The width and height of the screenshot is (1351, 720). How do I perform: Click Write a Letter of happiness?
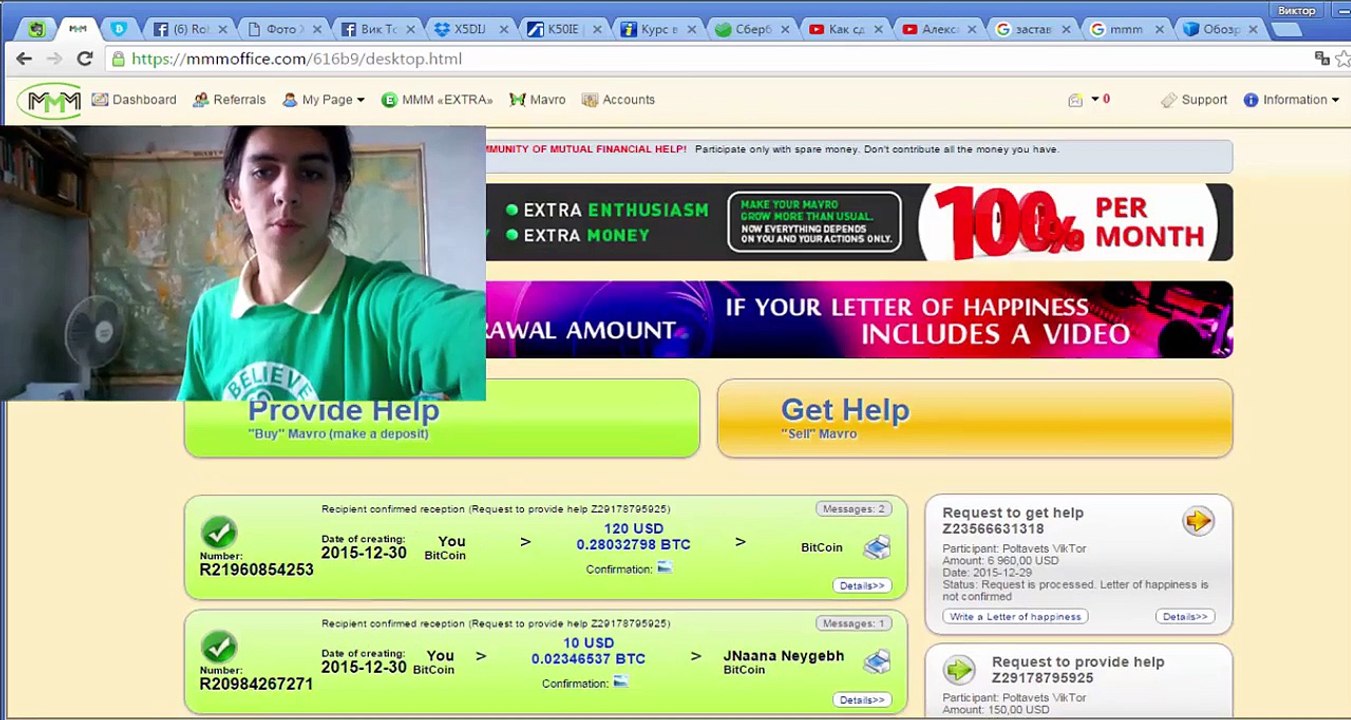1015,616
